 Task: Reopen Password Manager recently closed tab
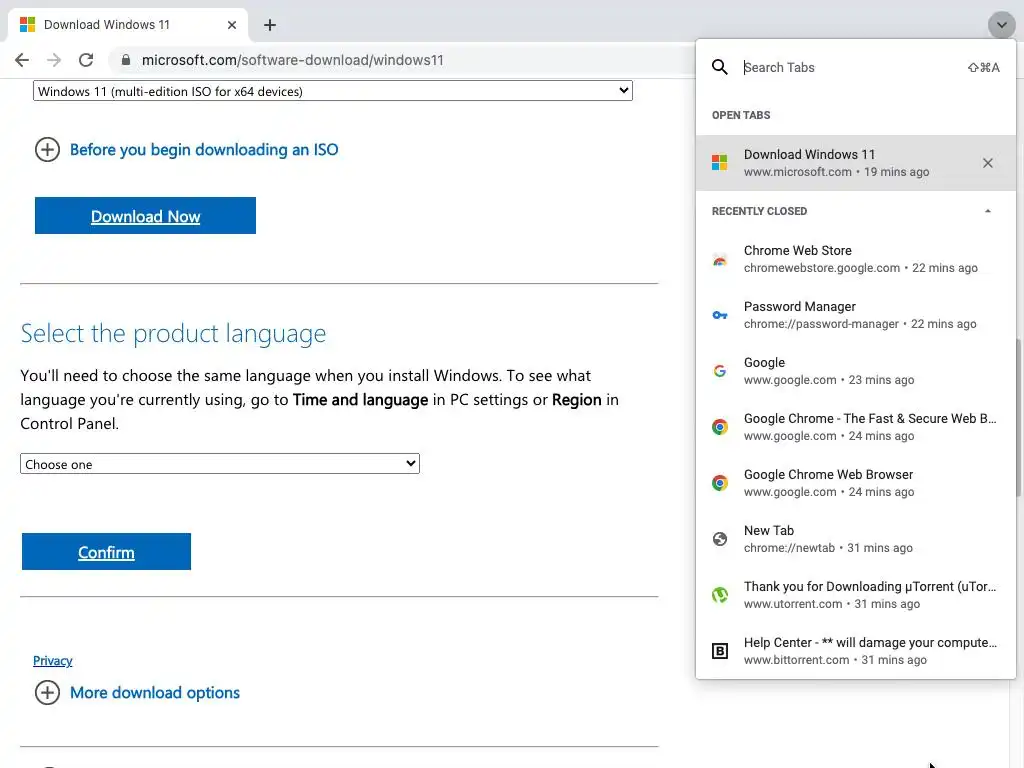coord(856,315)
